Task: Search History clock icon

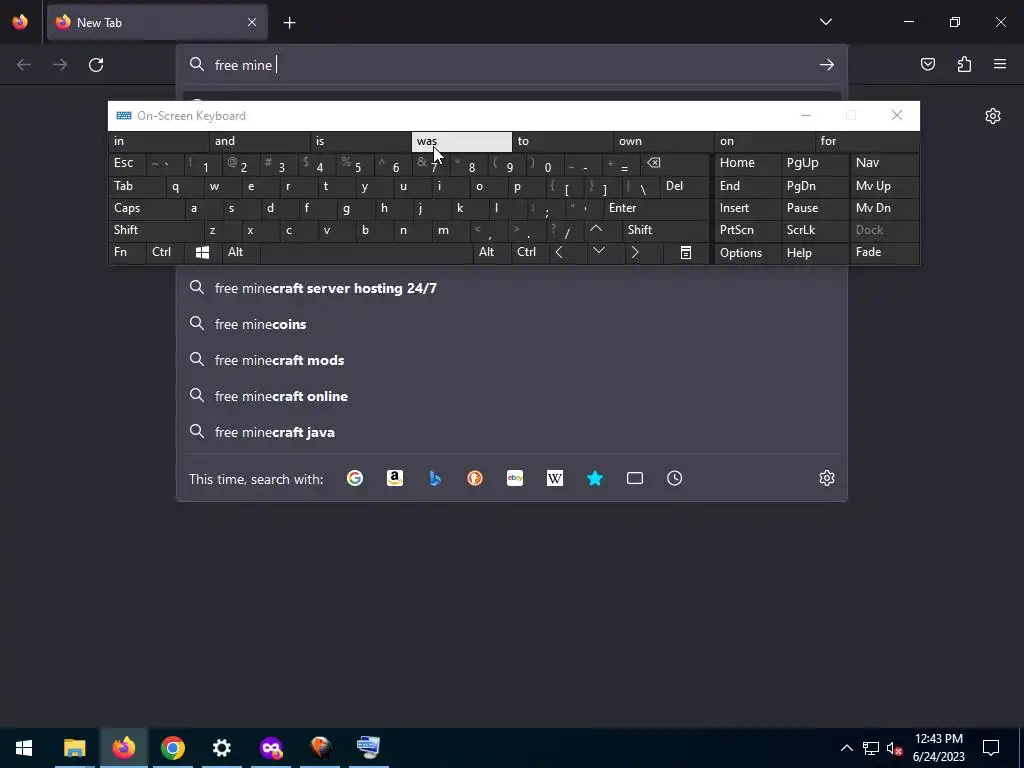Action: tap(675, 478)
